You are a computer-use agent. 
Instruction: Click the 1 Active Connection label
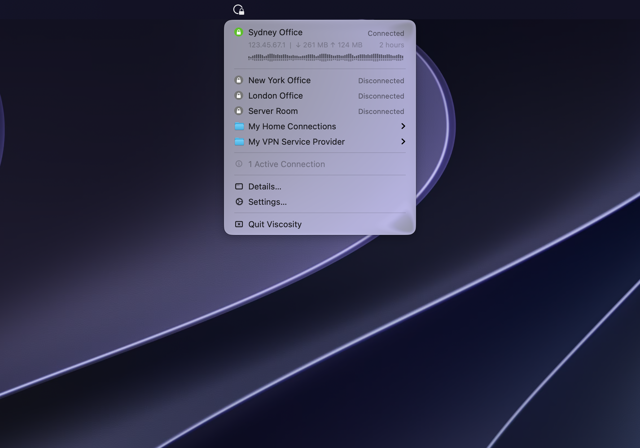(287, 164)
